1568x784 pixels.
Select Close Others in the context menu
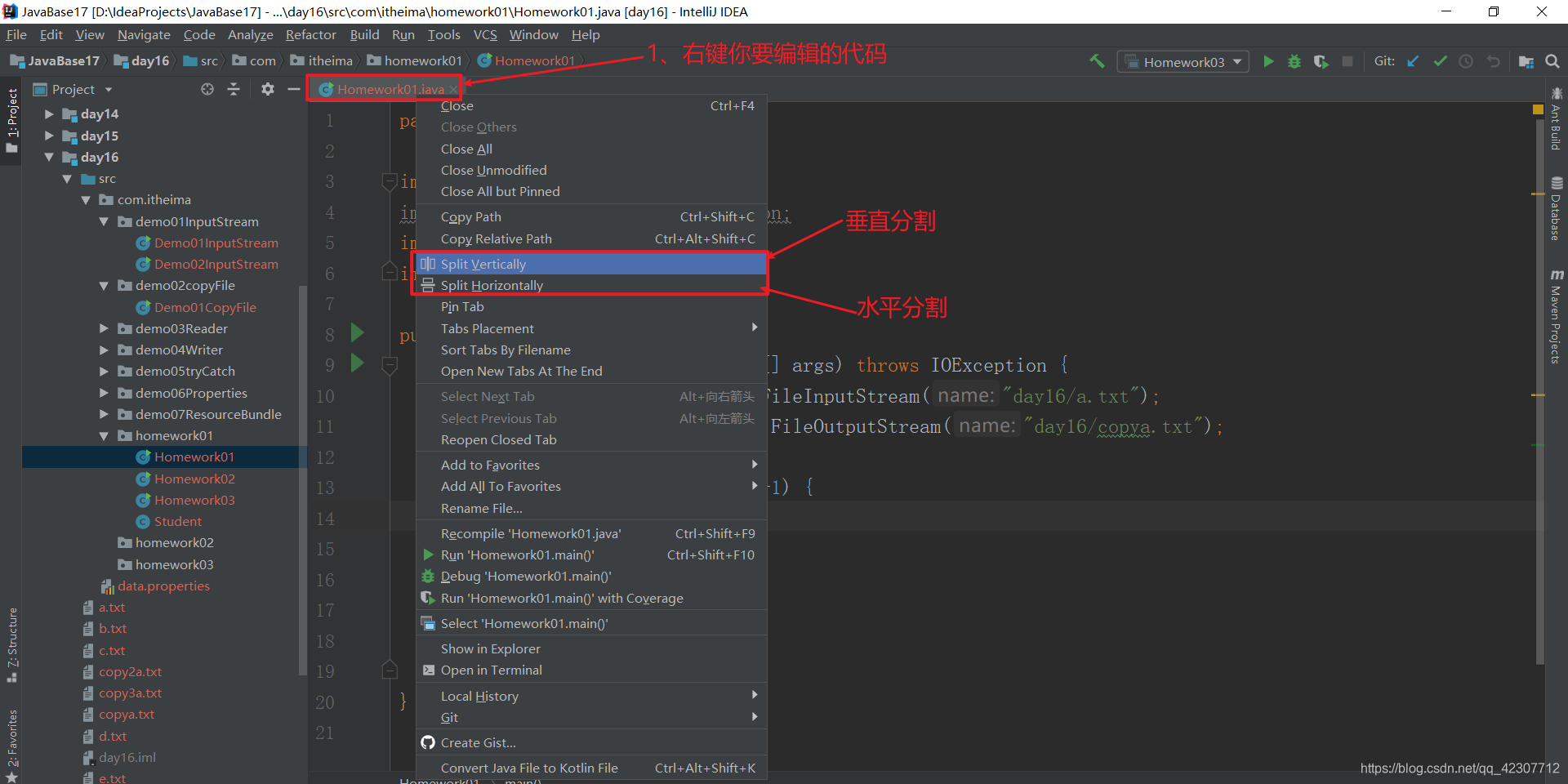point(591,127)
